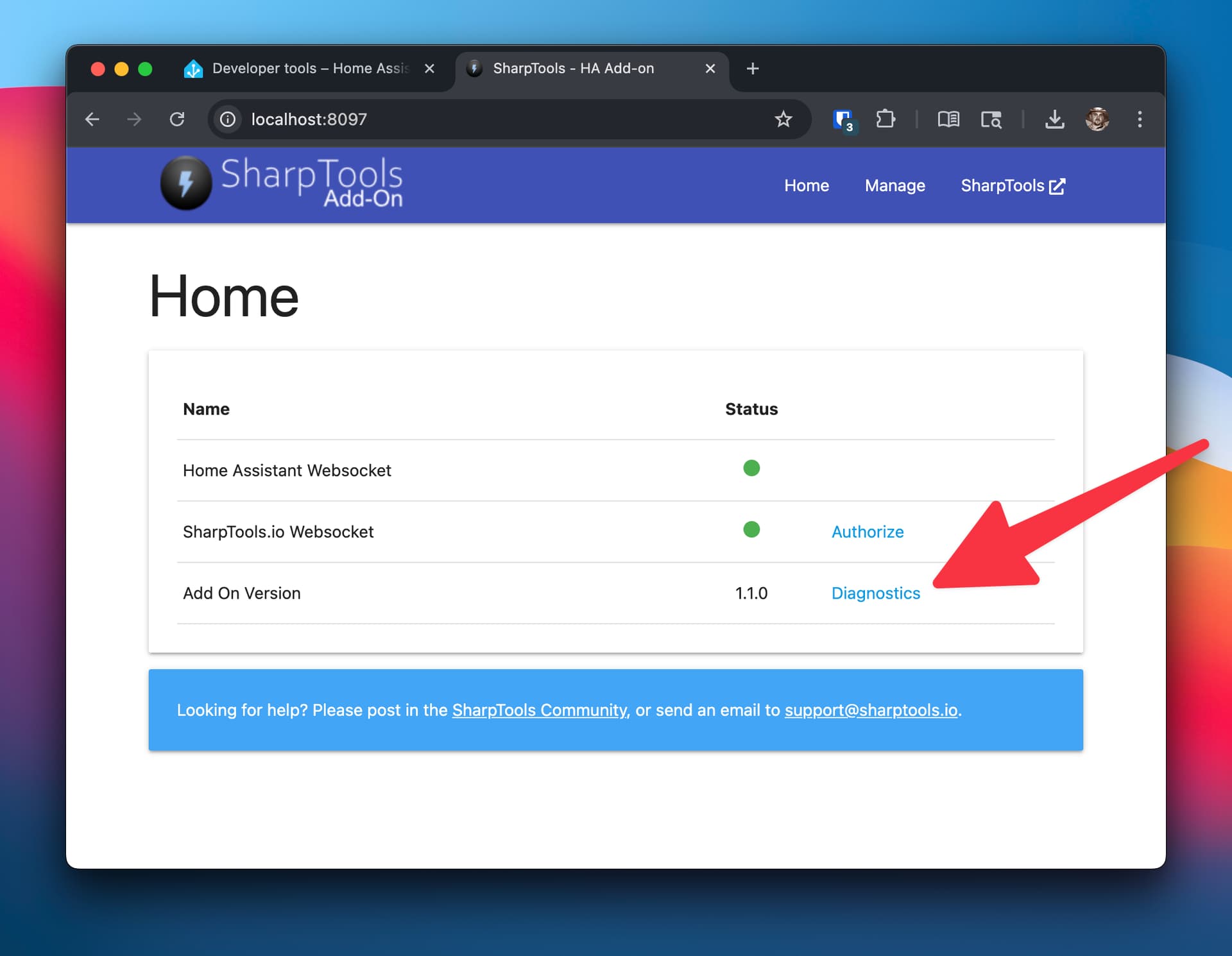
Task: View site information icon in address bar
Action: (228, 119)
